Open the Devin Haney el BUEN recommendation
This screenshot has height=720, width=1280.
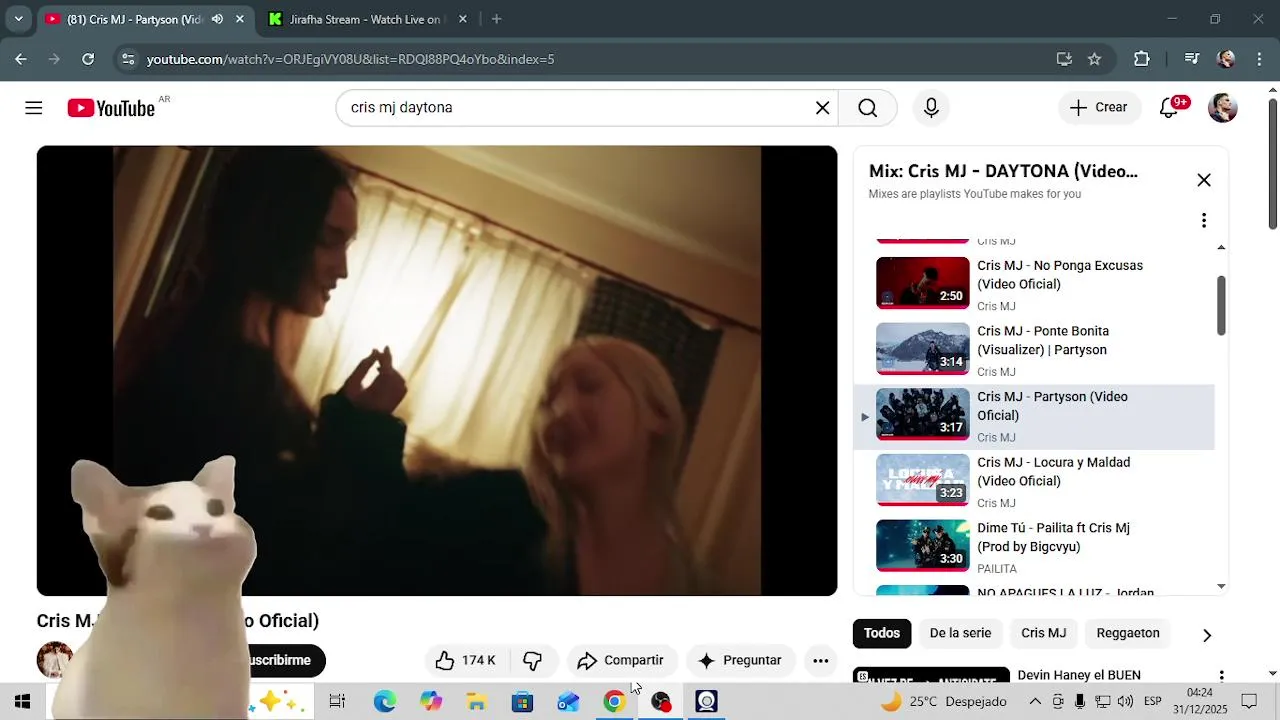(x=1079, y=675)
